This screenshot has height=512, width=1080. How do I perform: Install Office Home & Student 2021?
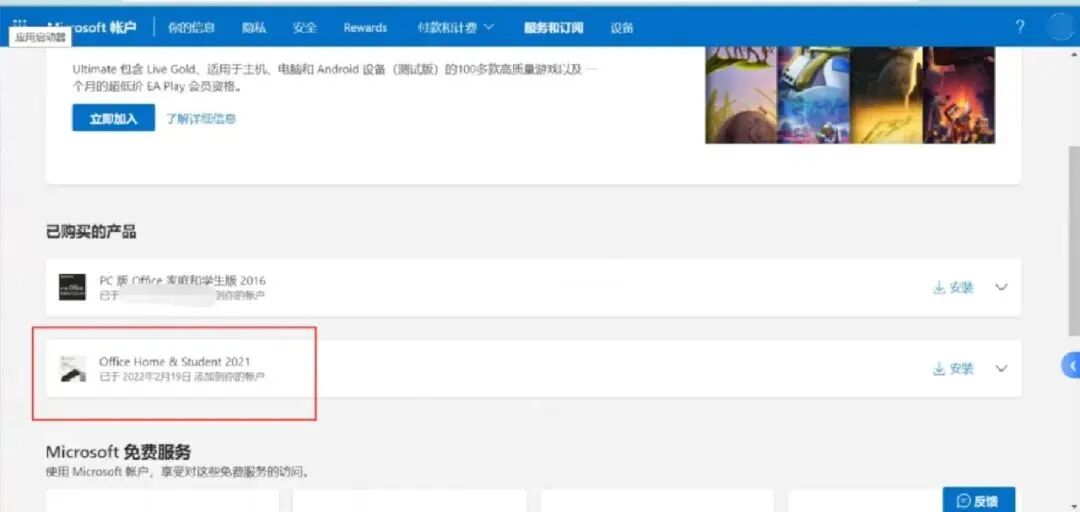tap(953, 369)
